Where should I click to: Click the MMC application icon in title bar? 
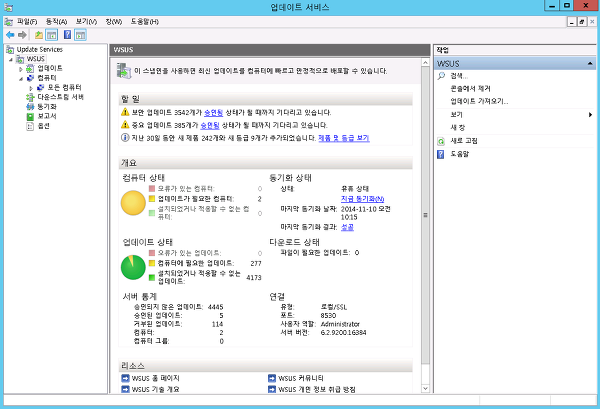tap(8, 7)
